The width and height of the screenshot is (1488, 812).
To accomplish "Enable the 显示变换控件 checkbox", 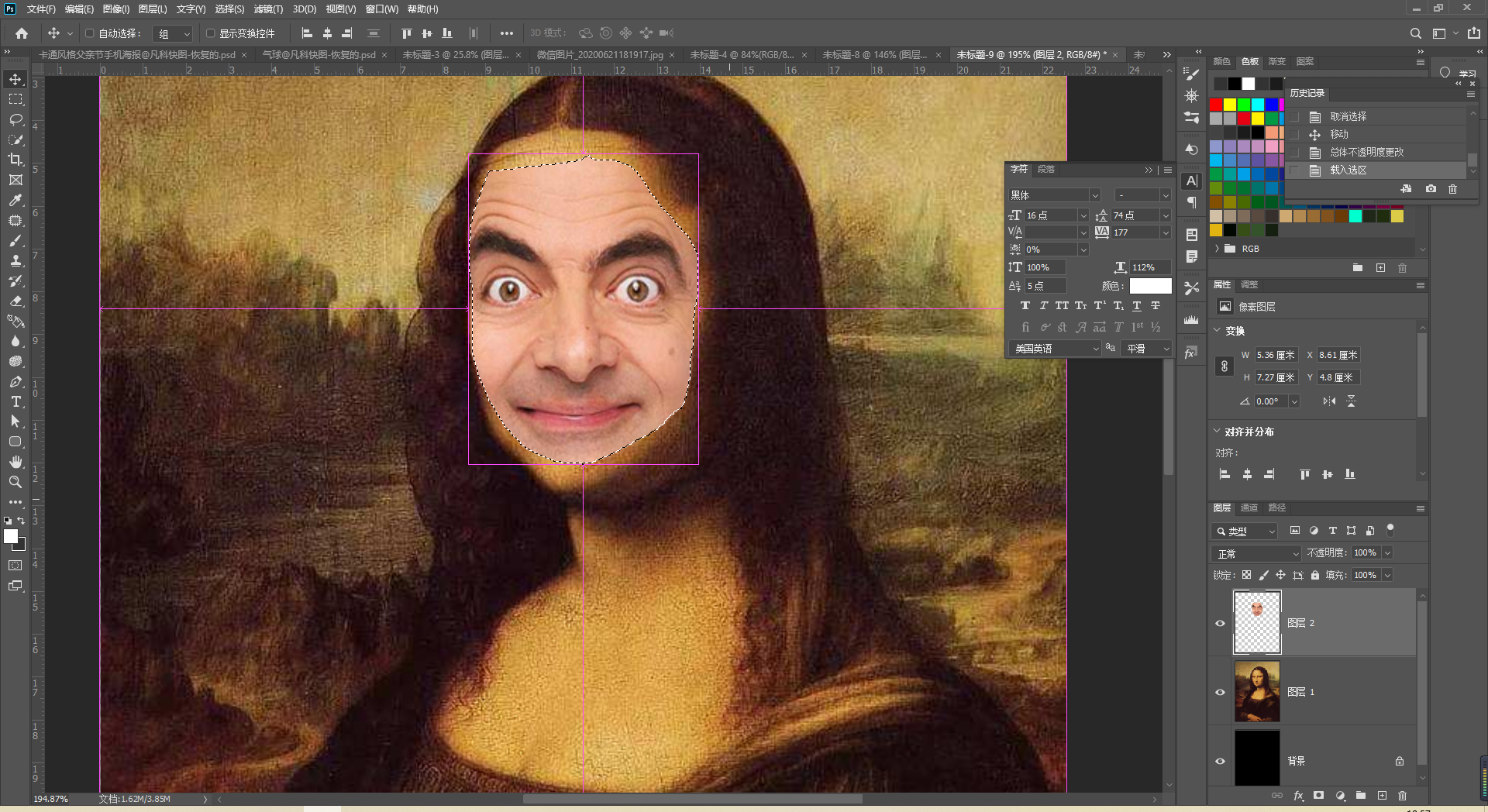I will tap(210, 33).
